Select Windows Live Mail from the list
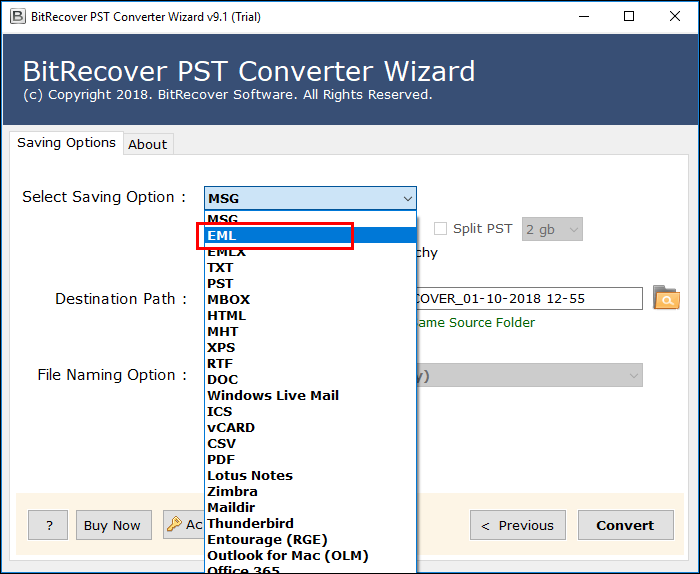Viewport: 700px width, 574px height. [272, 395]
